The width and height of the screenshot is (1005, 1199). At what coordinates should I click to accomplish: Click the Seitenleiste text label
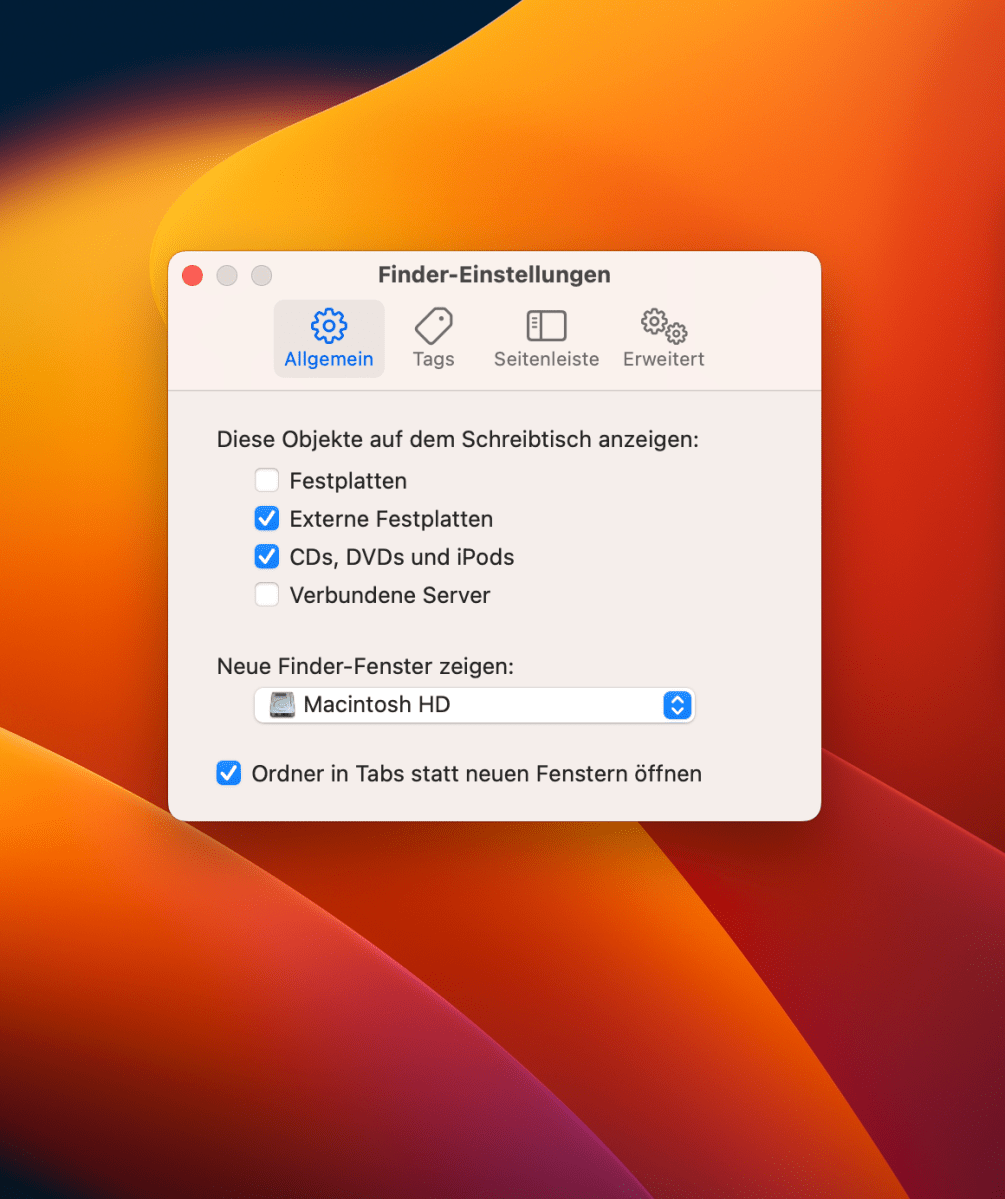click(x=546, y=359)
